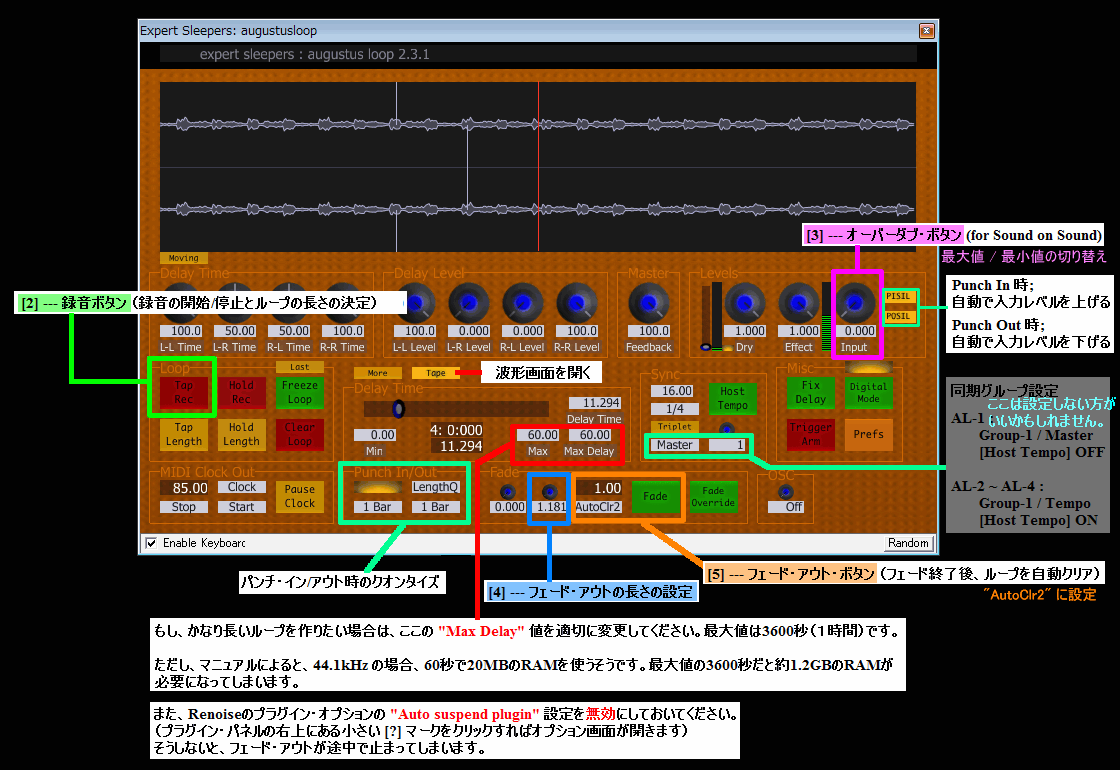This screenshot has height=770, width=1120.
Task: Open the LengthQ dropdown
Action: [435, 487]
